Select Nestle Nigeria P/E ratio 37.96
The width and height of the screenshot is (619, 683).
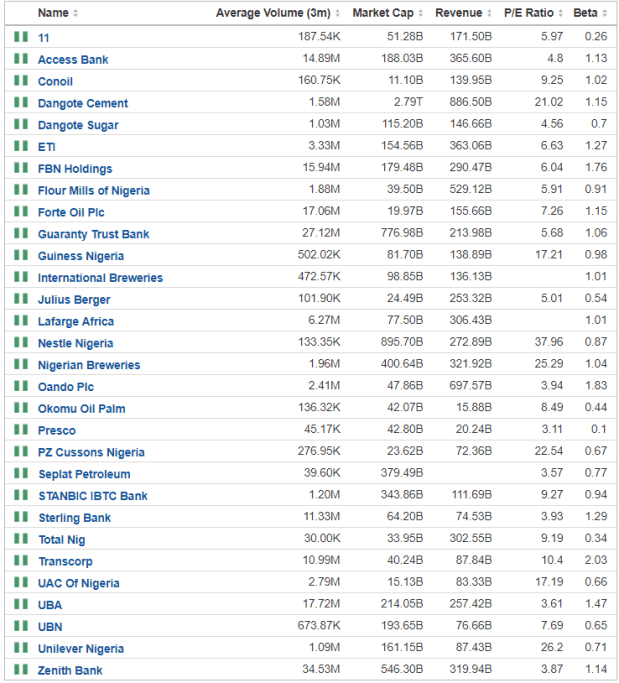(x=549, y=342)
